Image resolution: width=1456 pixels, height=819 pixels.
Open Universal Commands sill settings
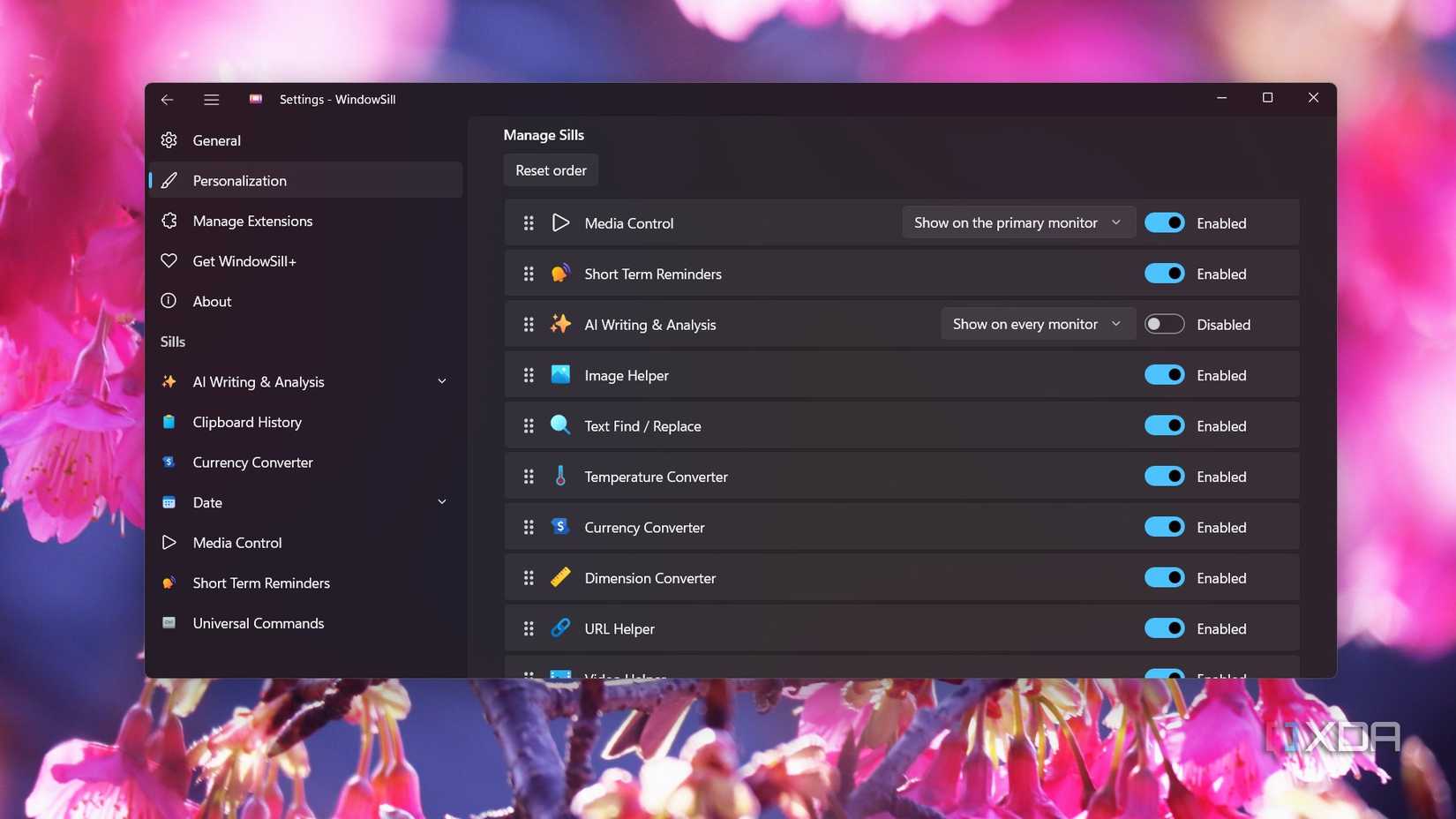[305, 623]
